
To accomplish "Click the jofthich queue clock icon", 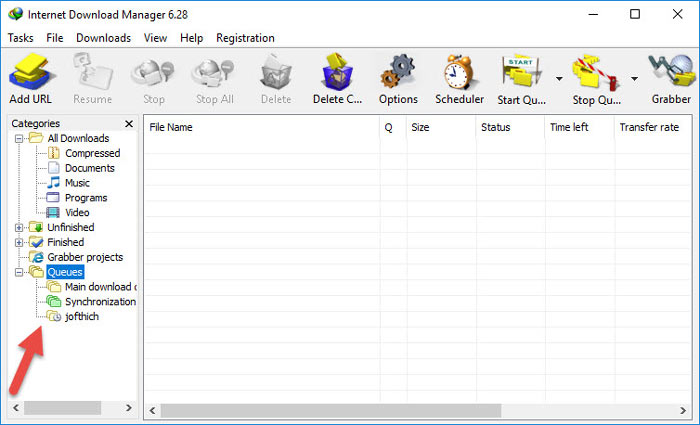I will 54,317.
